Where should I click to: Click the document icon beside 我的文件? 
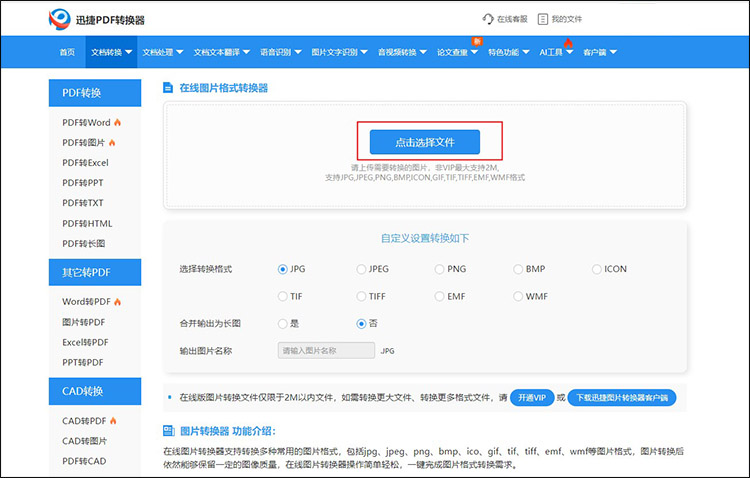[x=542, y=19]
